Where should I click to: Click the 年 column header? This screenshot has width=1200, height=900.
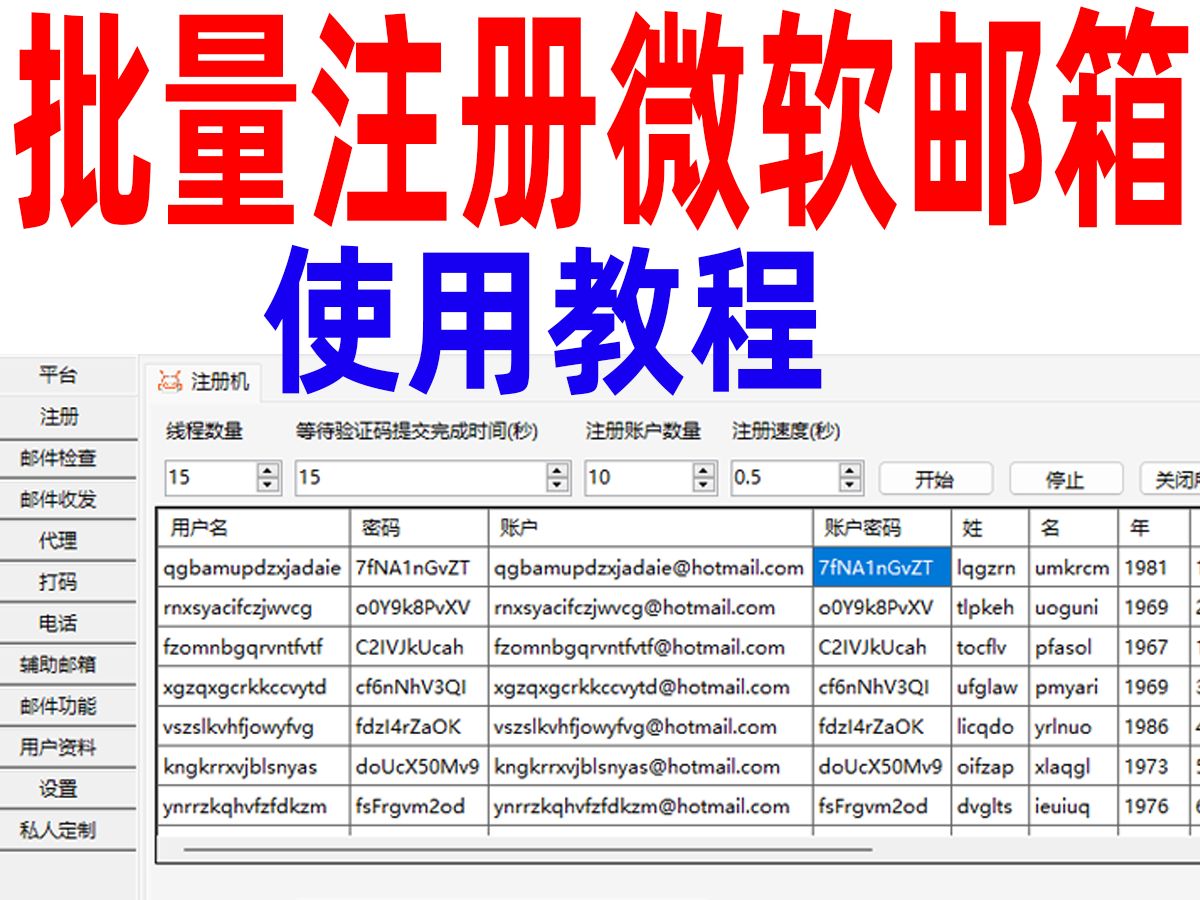click(x=1154, y=527)
